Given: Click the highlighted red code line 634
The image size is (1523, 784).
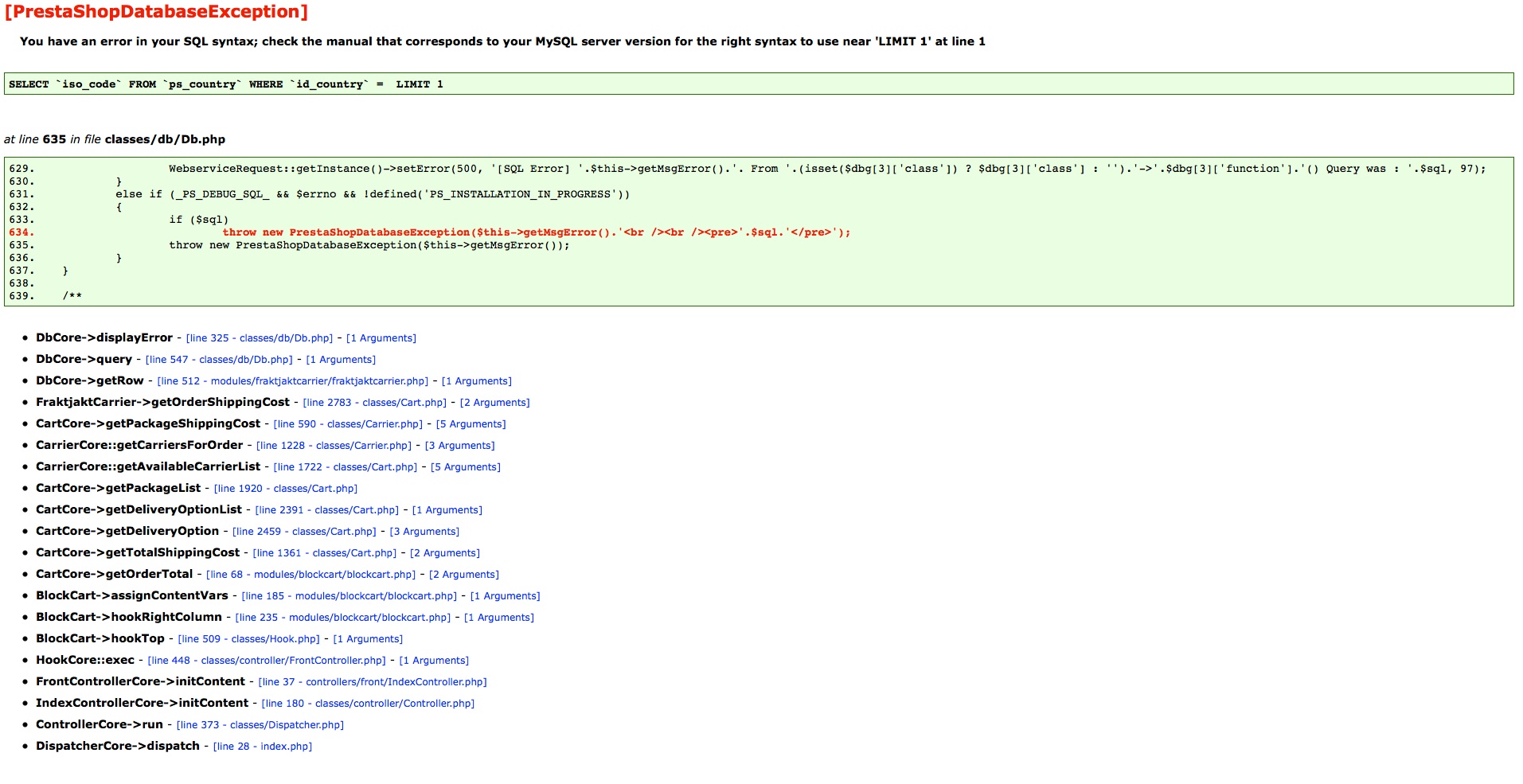Looking at the screenshot, I should pyautogui.click(x=537, y=232).
